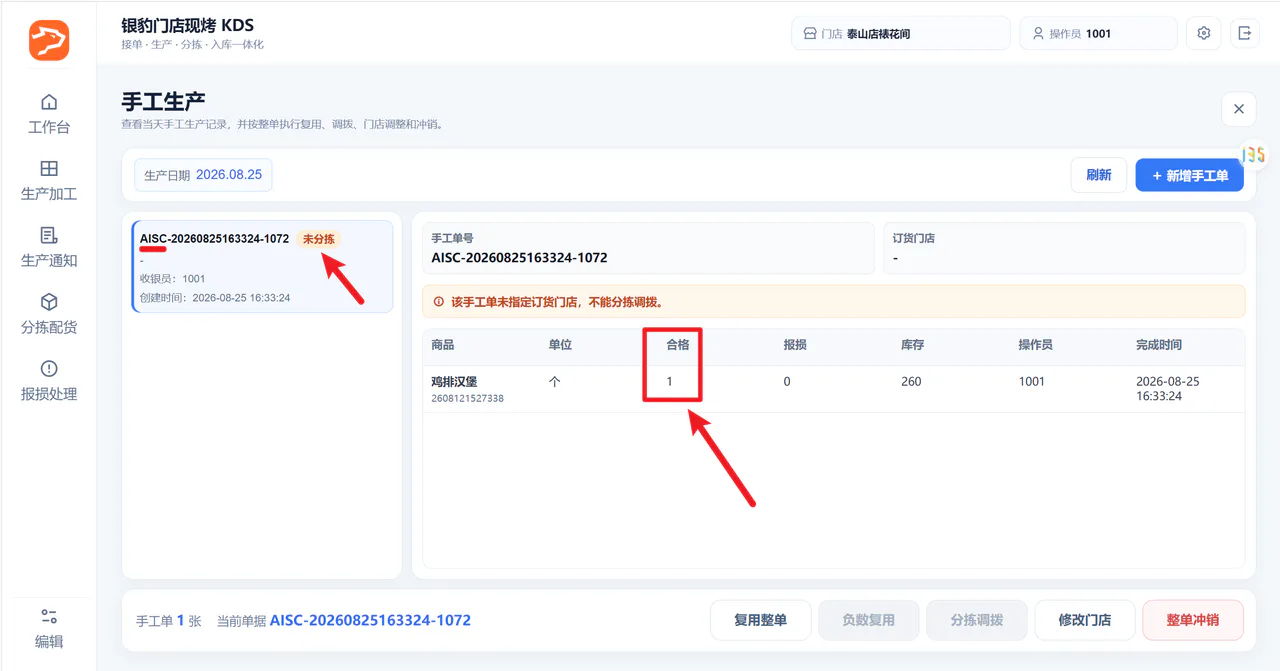This screenshot has width=1280, height=671.
Task: Open the 报损处理 sidebar item
Action: coord(49,381)
